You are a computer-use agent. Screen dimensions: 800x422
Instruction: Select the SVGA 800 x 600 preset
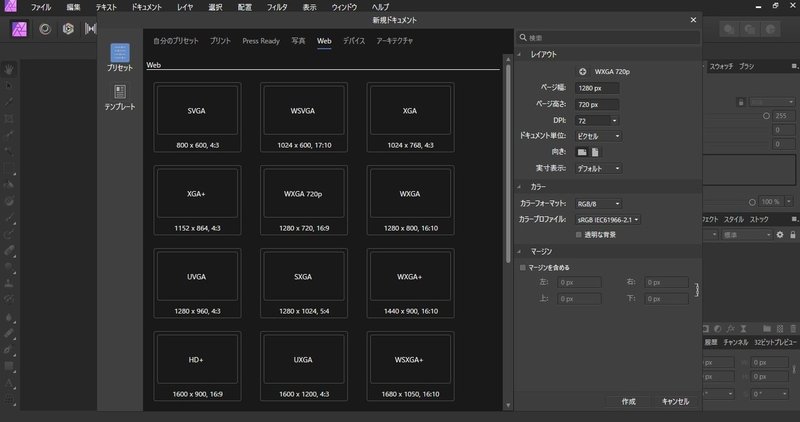coord(197,117)
